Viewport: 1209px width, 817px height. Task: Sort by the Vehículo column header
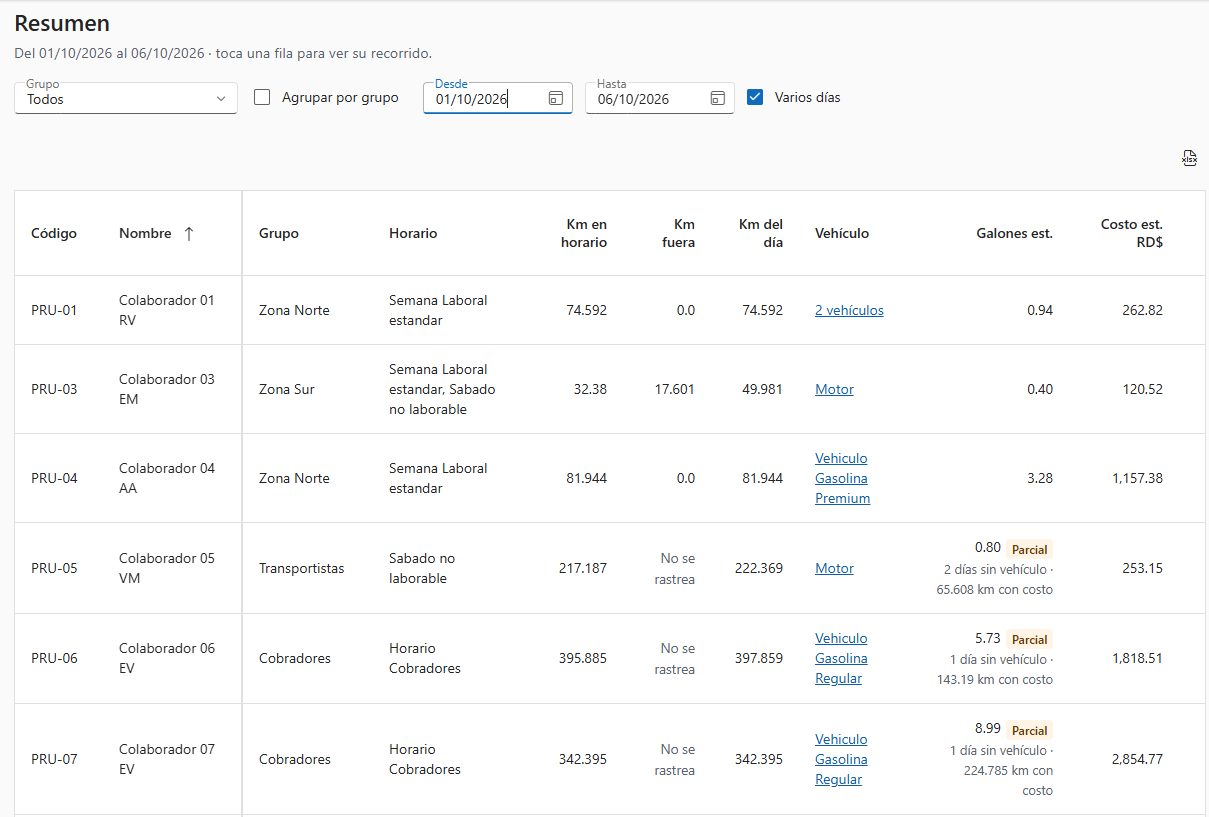click(x=842, y=233)
